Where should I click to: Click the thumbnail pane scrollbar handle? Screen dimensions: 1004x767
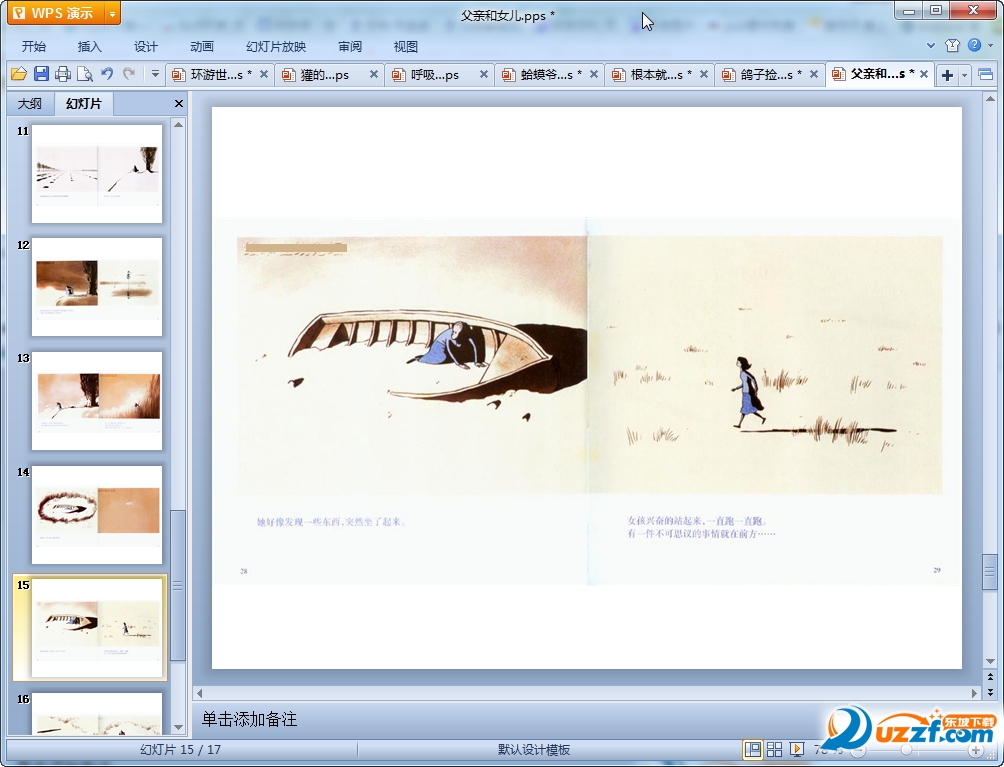coord(178,585)
